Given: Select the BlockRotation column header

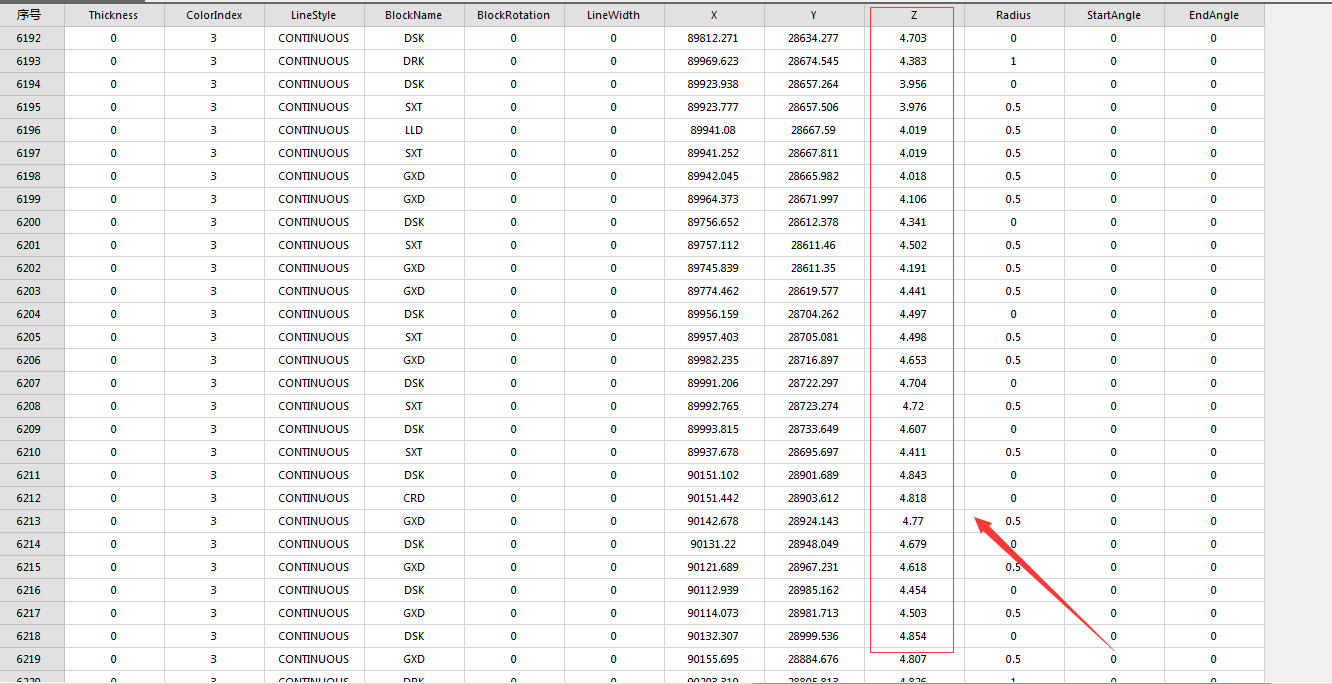Looking at the screenshot, I should pos(513,15).
